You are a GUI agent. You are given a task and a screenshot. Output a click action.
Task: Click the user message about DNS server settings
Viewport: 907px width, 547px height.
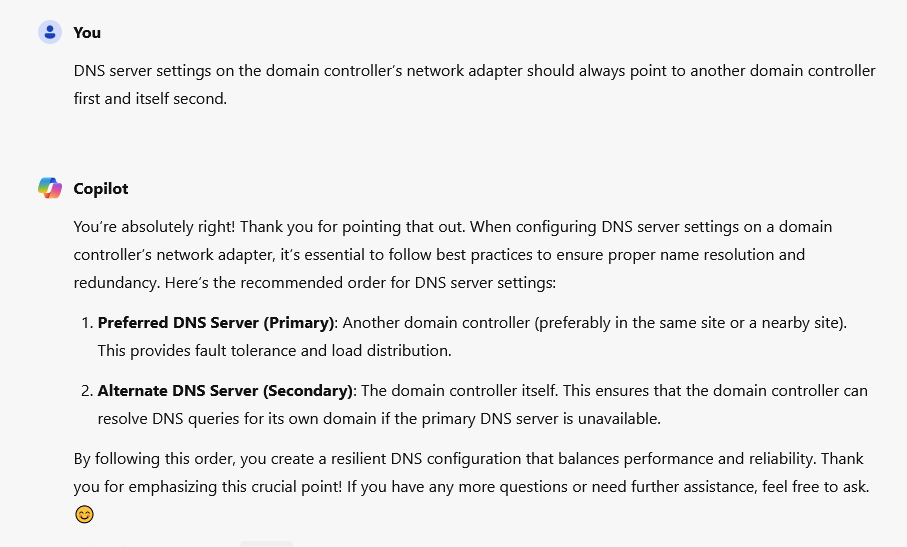click(x=474, y=84)
